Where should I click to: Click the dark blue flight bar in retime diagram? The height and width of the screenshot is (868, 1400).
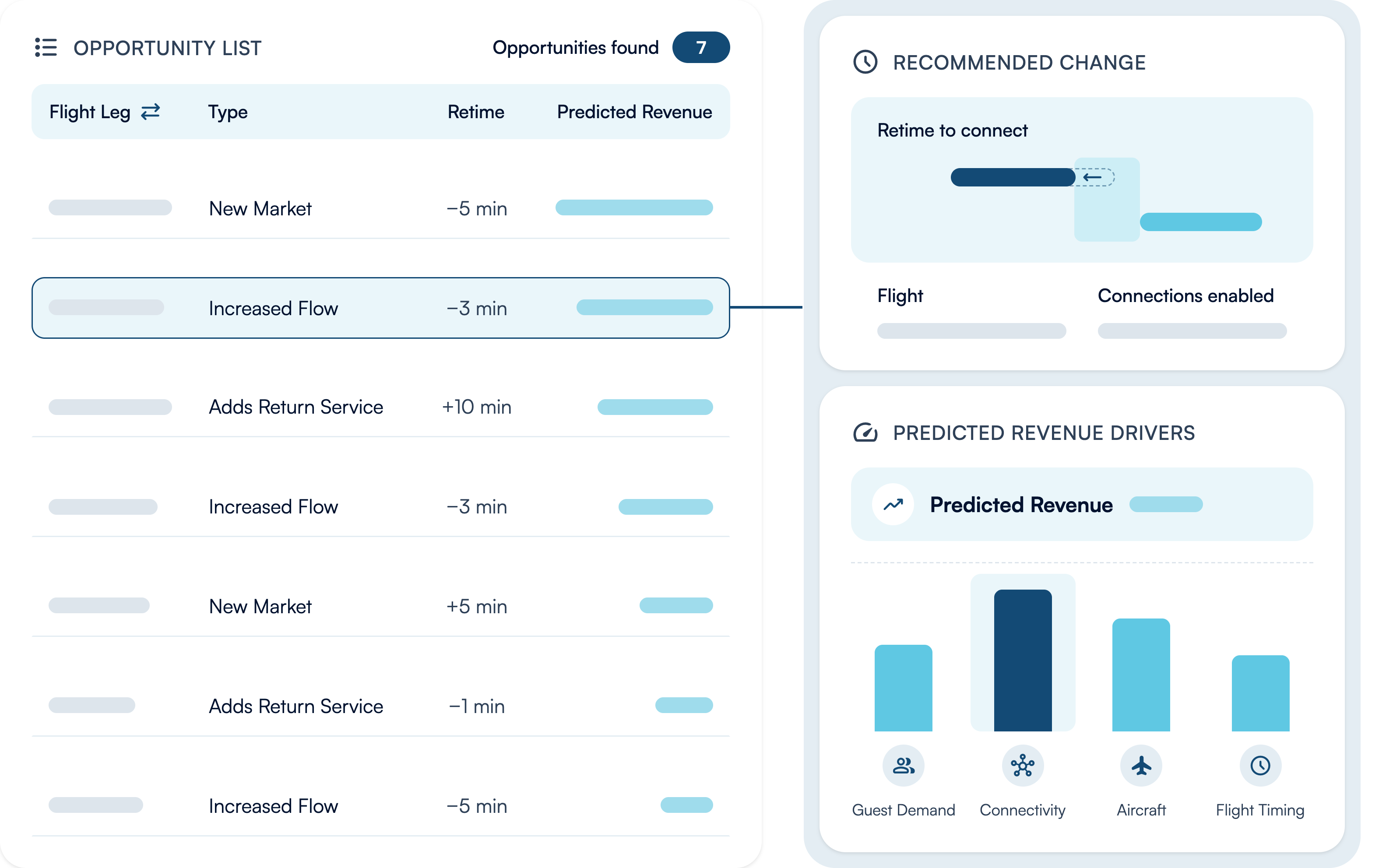[x=1013, y=177]
